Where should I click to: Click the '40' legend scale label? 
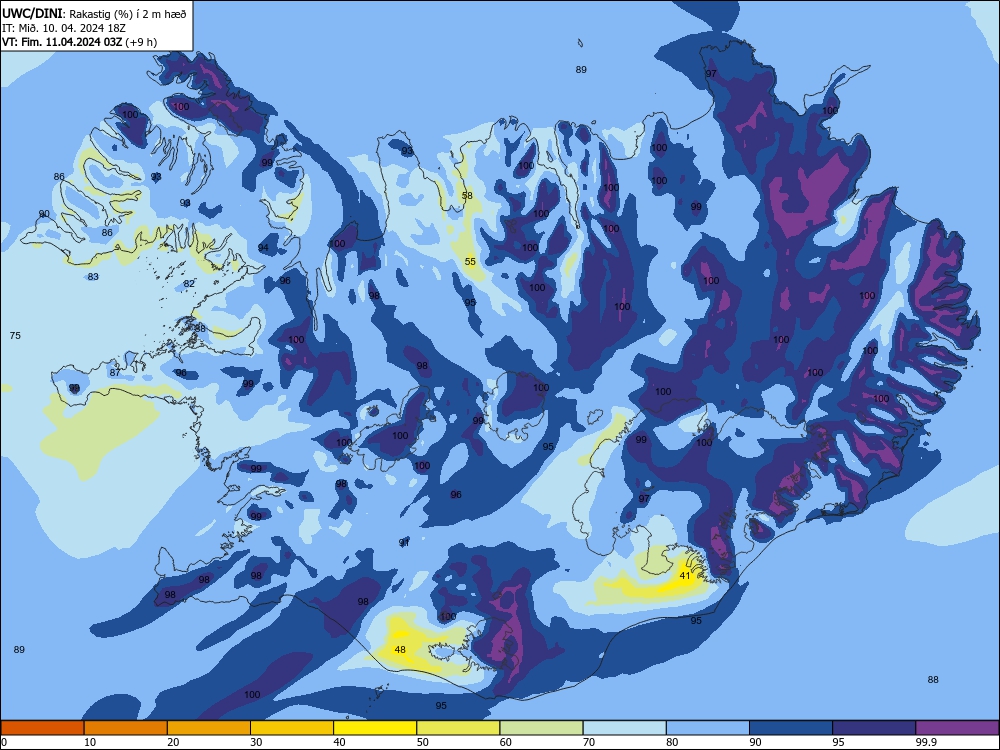(x=339, y=742)
